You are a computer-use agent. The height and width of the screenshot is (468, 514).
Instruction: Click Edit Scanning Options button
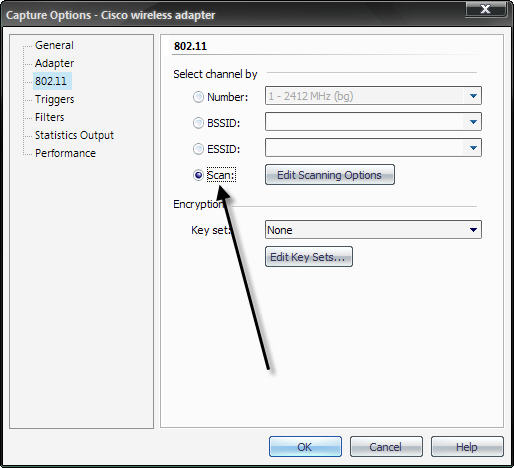click(330, 175)
